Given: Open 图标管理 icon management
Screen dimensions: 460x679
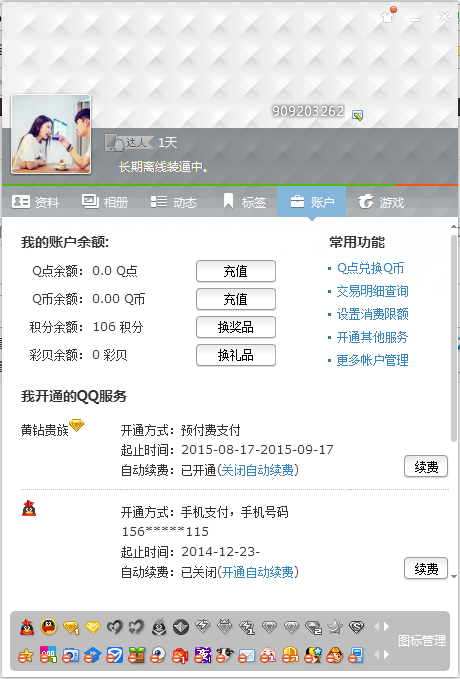Looking at the screenshot, I should pyautogui.click(x=422, y=641).
